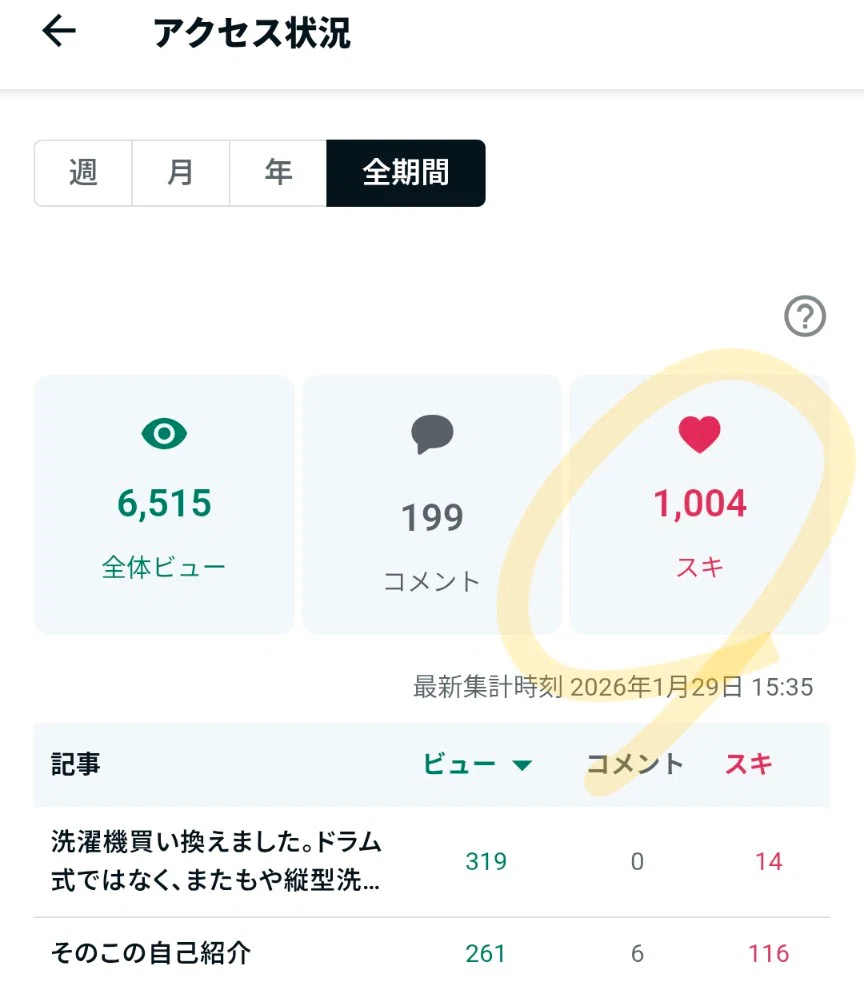The height and width of the screenshot is (988, 864).
Task: Select the 年 period tab
Action: click(278, 173)
